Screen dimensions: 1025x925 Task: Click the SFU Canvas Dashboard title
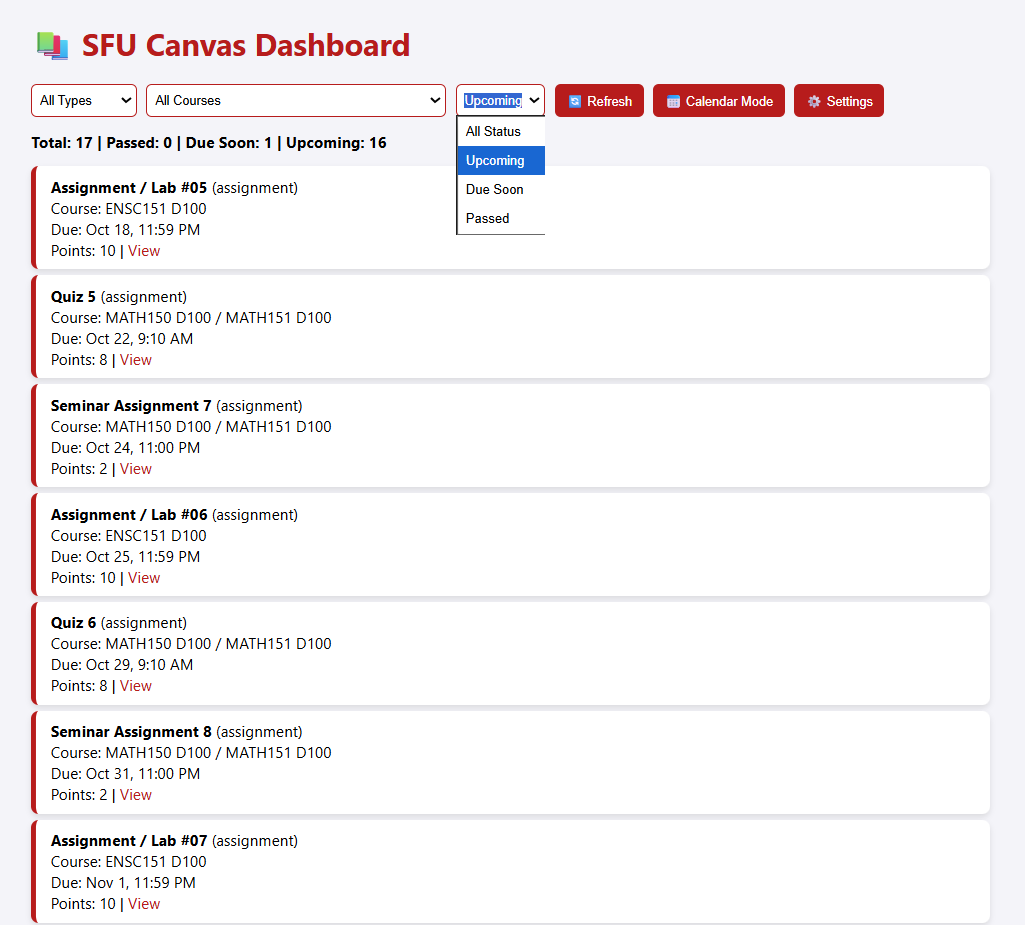[246, 46]
